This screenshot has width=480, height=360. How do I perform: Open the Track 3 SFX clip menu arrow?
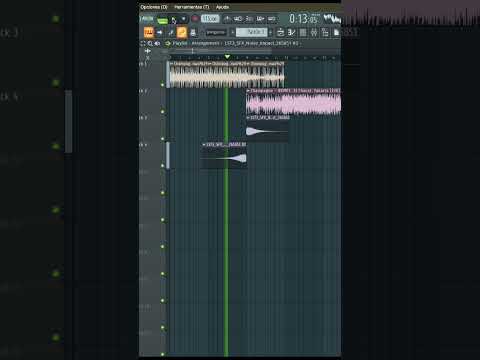coord(248,118)
